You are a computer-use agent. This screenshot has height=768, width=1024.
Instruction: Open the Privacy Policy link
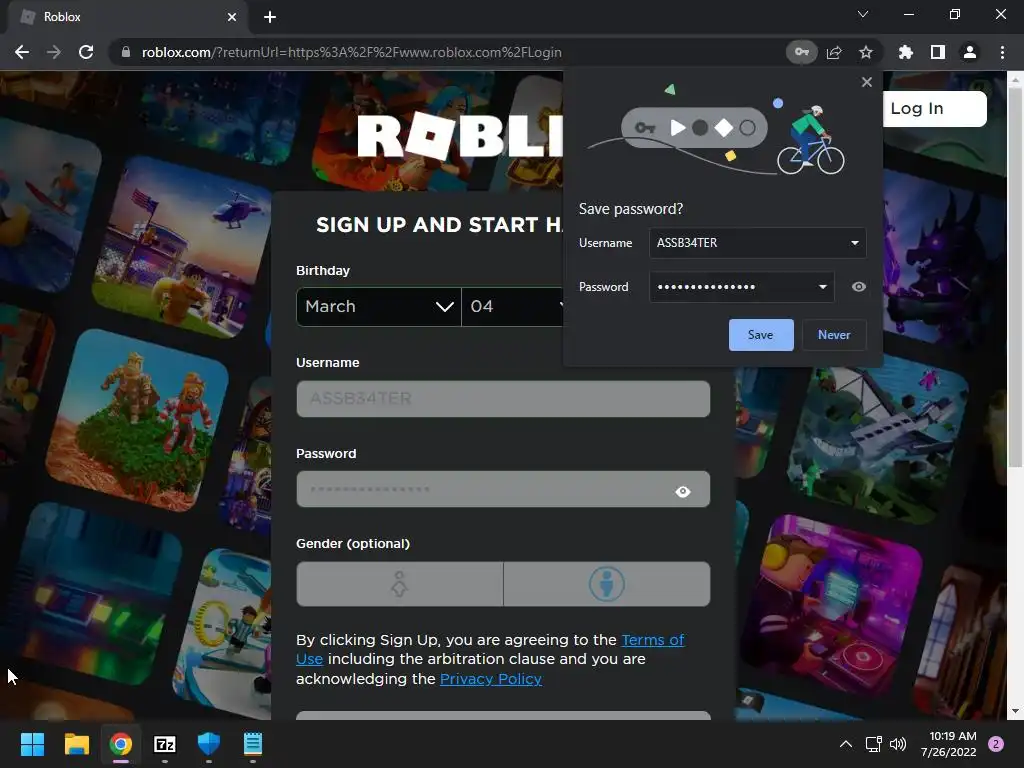[490, 679]
